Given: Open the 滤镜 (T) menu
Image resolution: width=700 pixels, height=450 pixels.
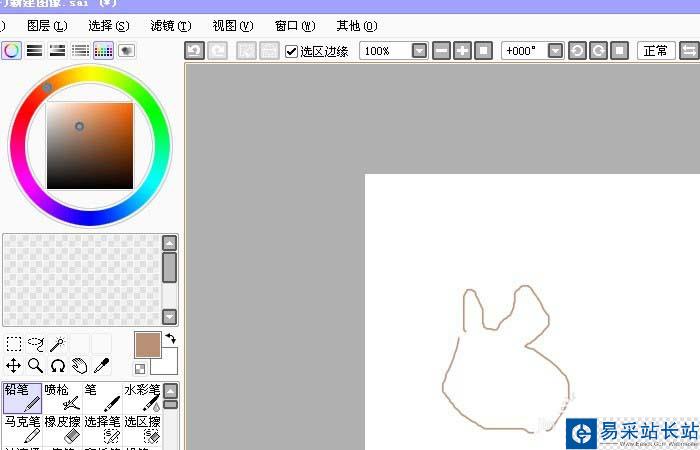Looking at the screenshot, I should click(x=171, y=26).
